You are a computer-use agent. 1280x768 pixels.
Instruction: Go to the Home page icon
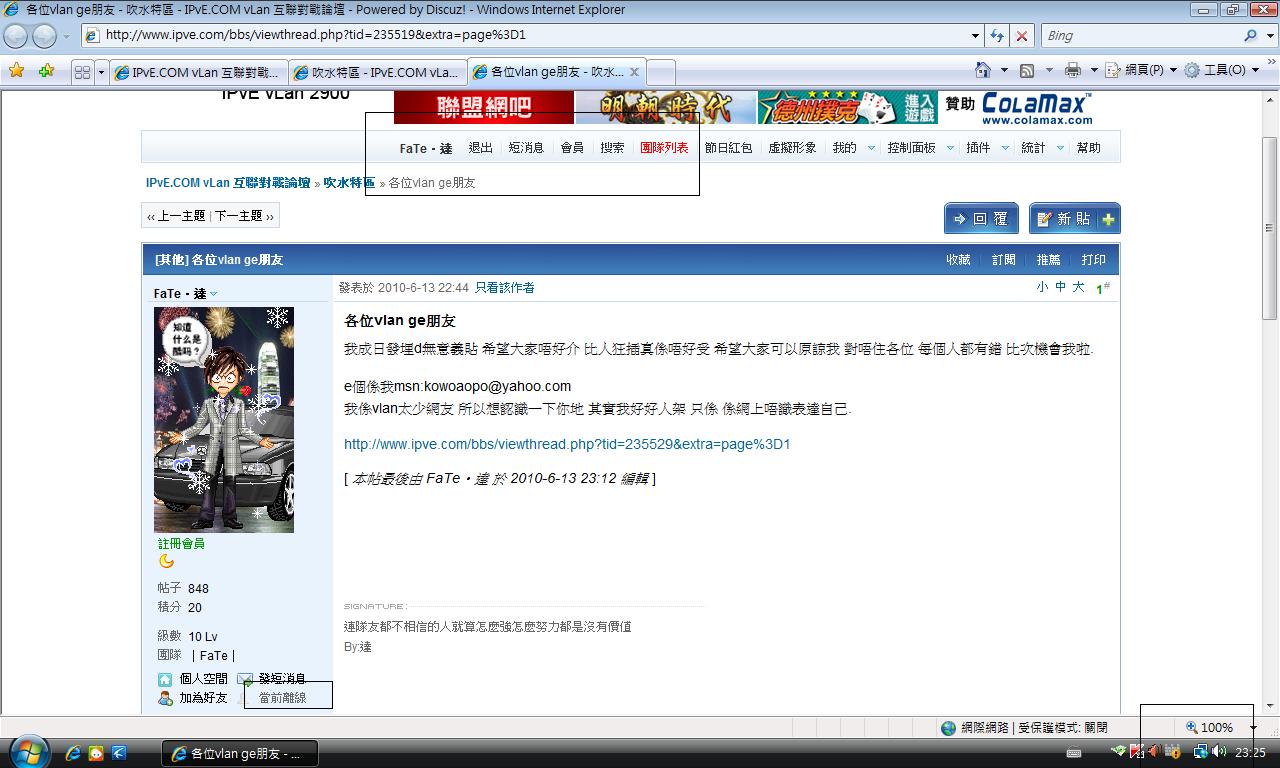click(x=983, y=70)
